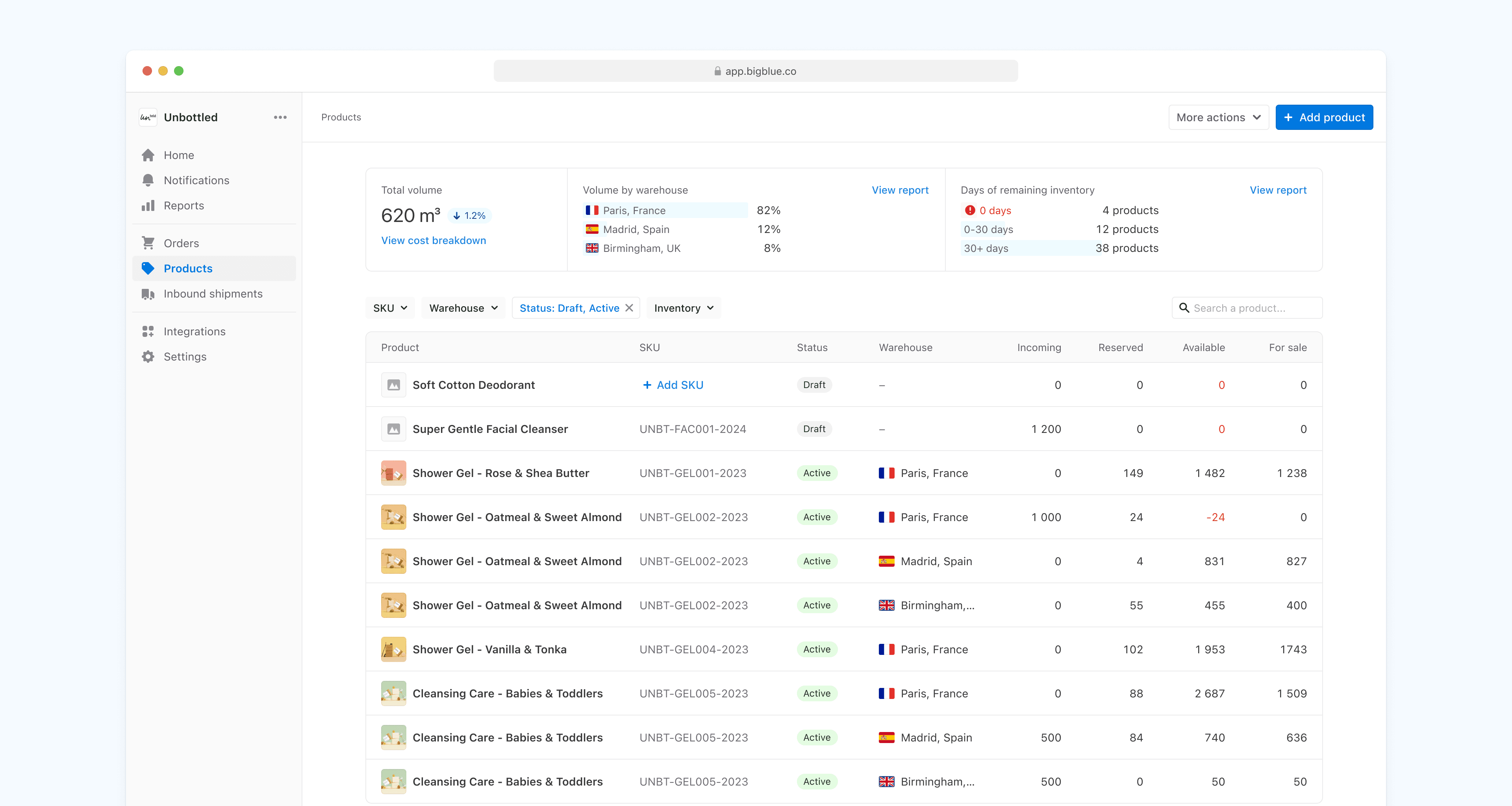
Task: Click Draft status of Super Gentle Facial Cleanser
Action: click(x=814, y=429)
